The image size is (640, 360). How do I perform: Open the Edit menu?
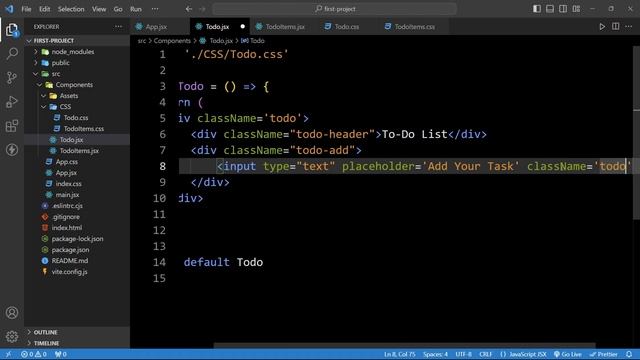click(44, 9)
